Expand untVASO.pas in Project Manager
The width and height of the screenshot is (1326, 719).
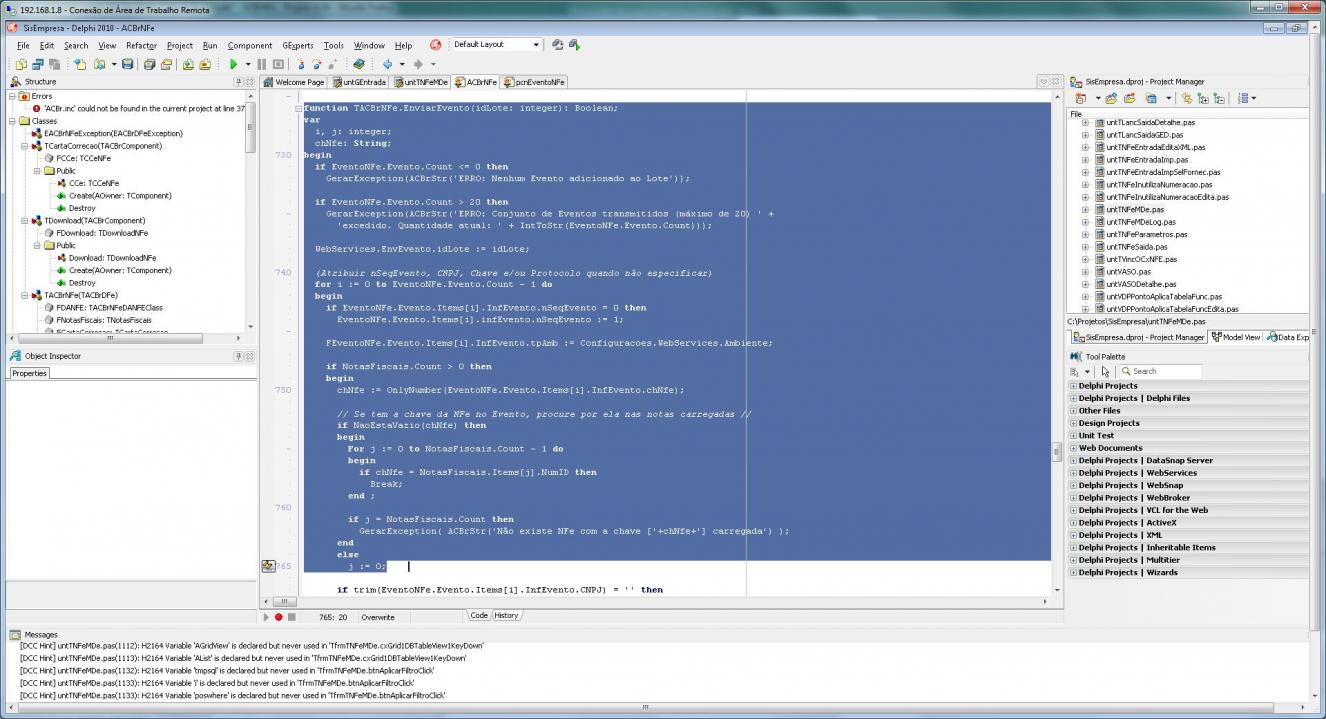[1085, 272]
